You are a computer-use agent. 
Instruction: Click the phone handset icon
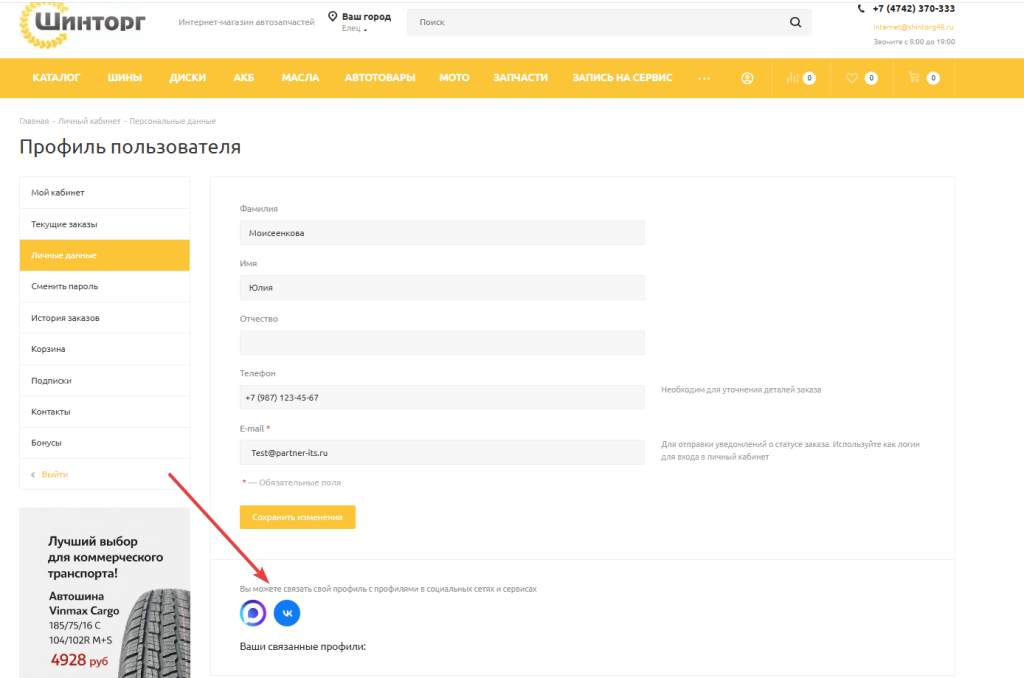coord(861,9)
